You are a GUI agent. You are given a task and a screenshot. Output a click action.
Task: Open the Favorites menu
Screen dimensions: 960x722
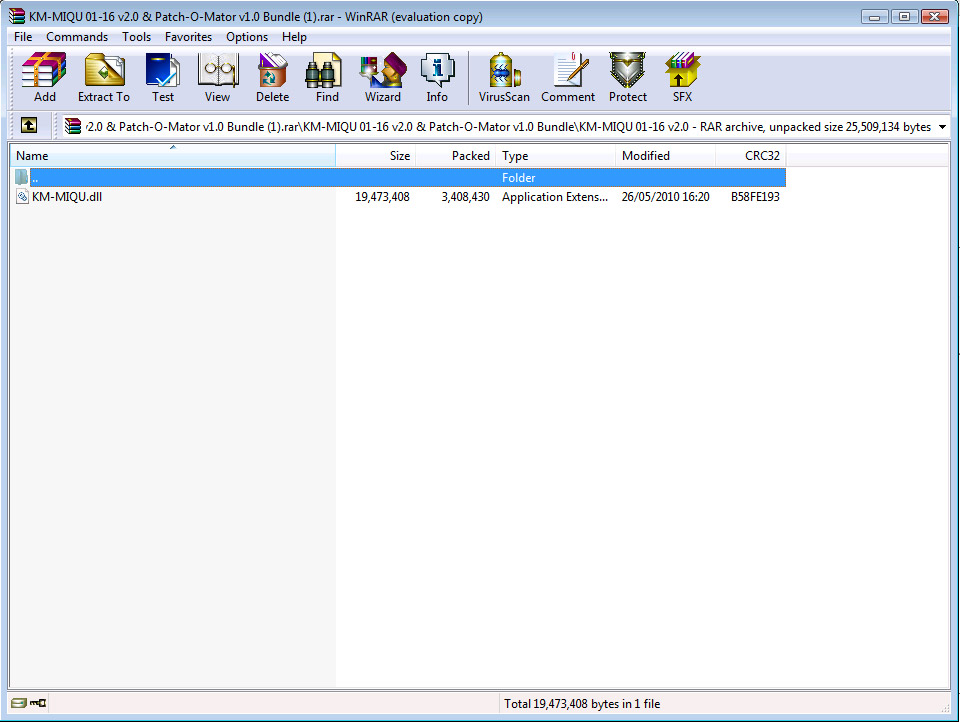189,37
